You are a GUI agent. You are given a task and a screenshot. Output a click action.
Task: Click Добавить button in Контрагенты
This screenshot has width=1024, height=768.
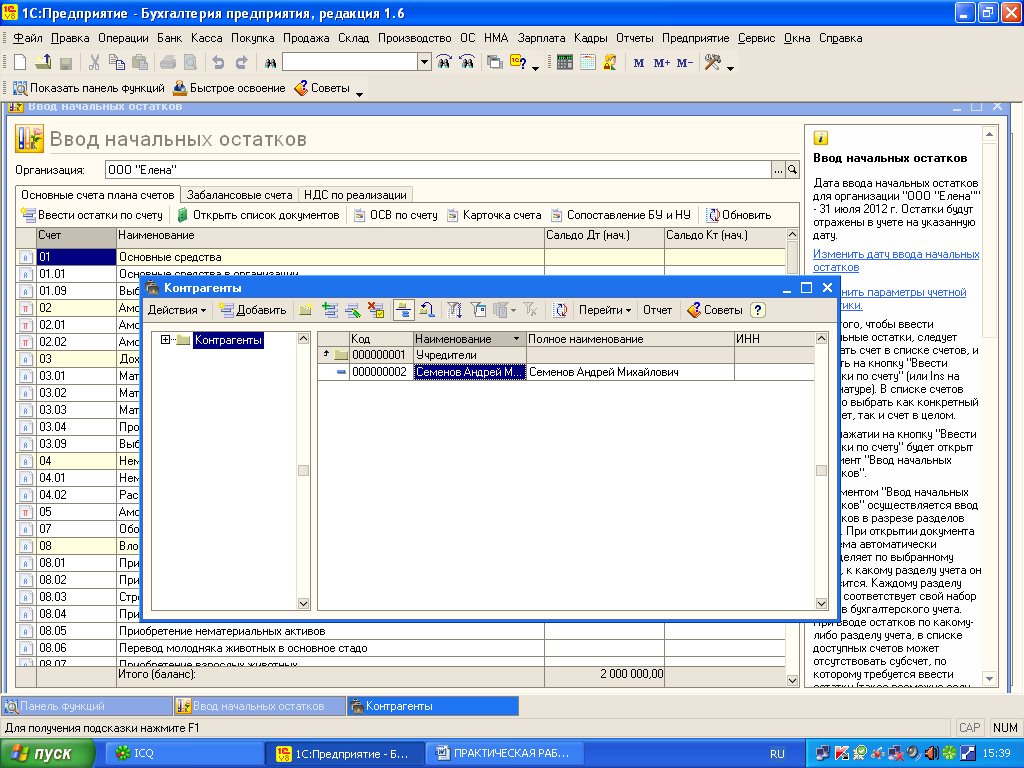(x=253, y=310)
